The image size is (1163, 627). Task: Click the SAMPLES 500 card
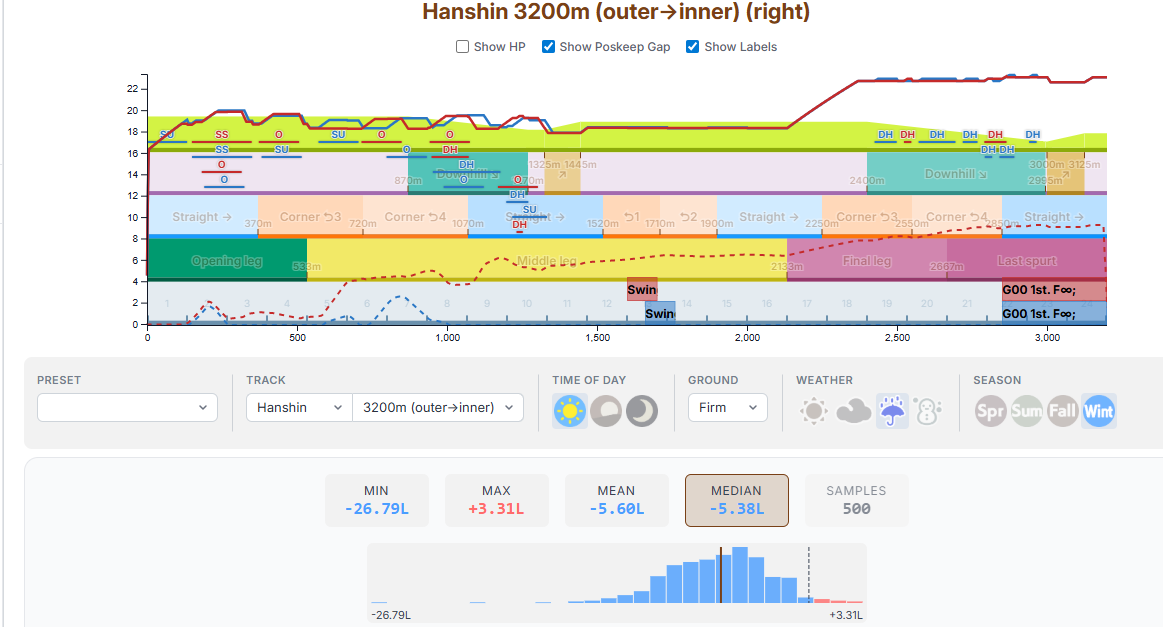point(857,500)
